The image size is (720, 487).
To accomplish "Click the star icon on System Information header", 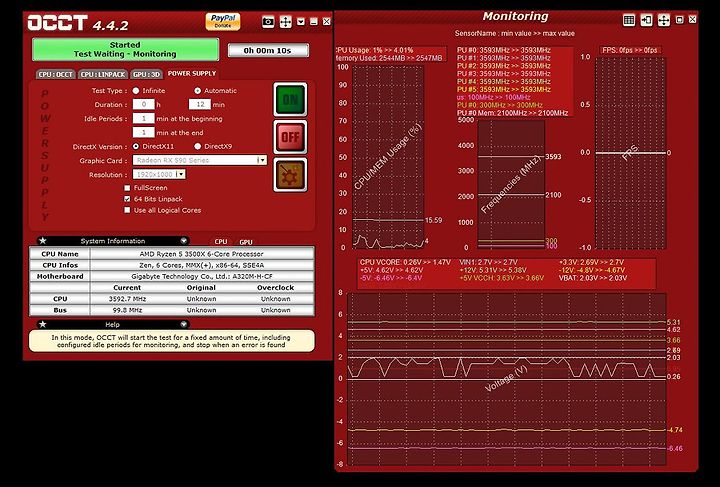I will point(43,241).
